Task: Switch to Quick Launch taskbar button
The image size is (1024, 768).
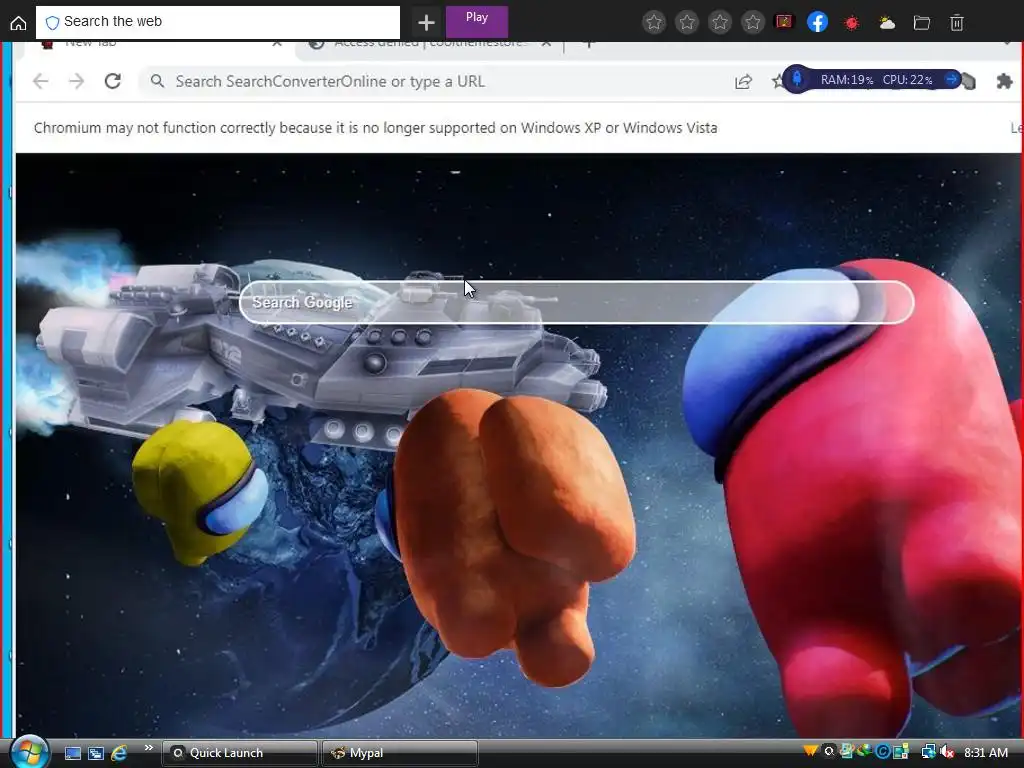Action: tap(239, 753)
